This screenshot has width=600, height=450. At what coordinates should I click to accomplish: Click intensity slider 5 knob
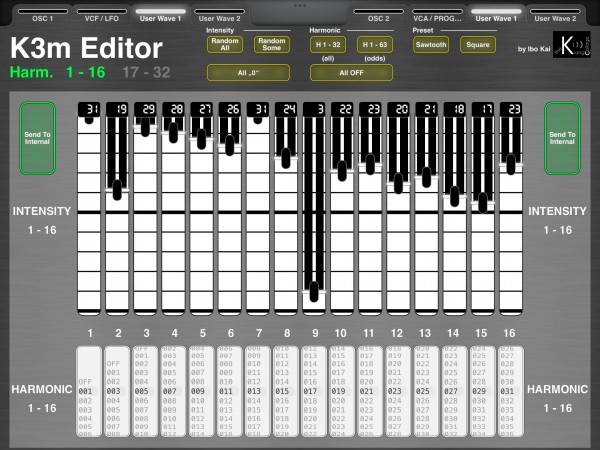point(201,139)
